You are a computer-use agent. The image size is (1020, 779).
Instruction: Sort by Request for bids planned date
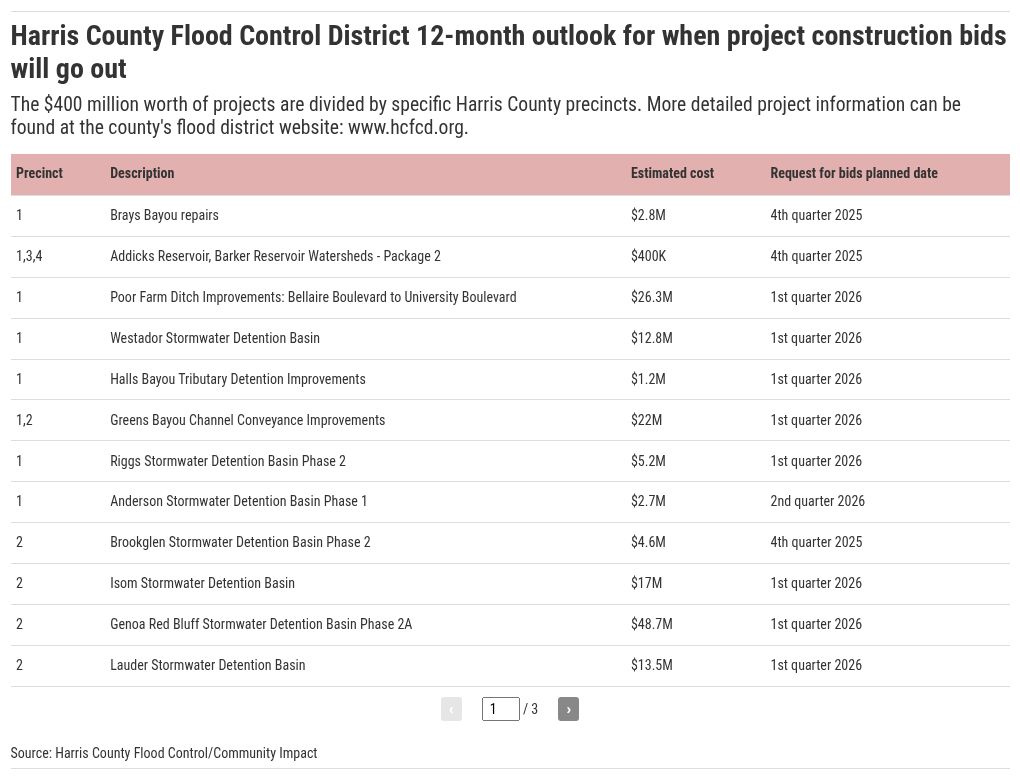[853, 173]
